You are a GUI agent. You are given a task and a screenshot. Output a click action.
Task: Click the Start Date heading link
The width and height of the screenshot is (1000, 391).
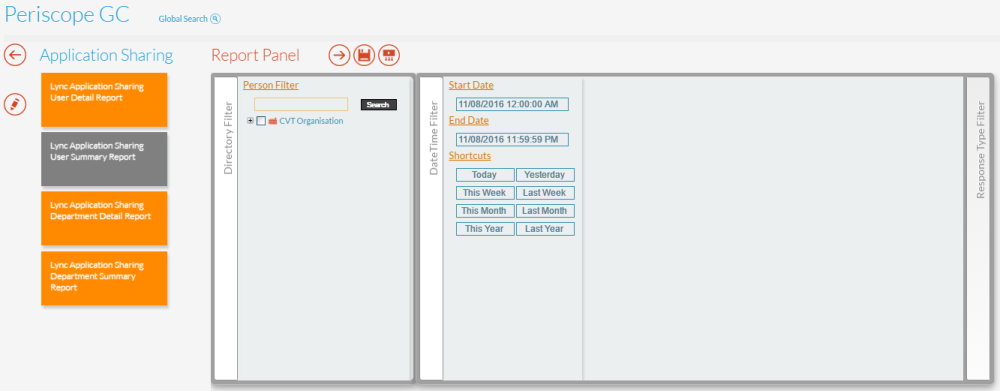[471, 85]
